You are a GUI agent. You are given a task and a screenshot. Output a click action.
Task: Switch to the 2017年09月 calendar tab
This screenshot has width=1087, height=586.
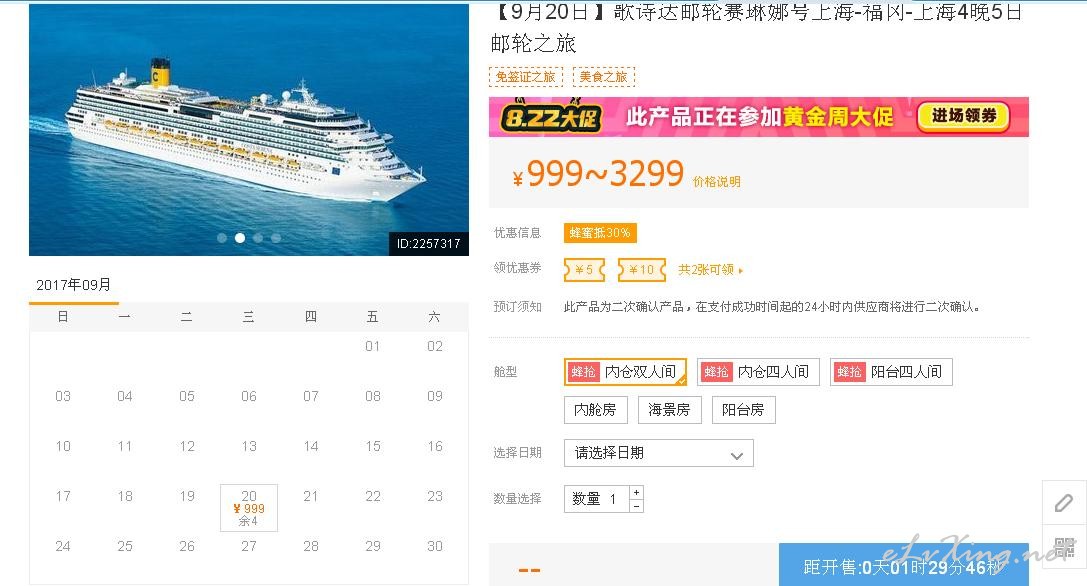(73, 285)
